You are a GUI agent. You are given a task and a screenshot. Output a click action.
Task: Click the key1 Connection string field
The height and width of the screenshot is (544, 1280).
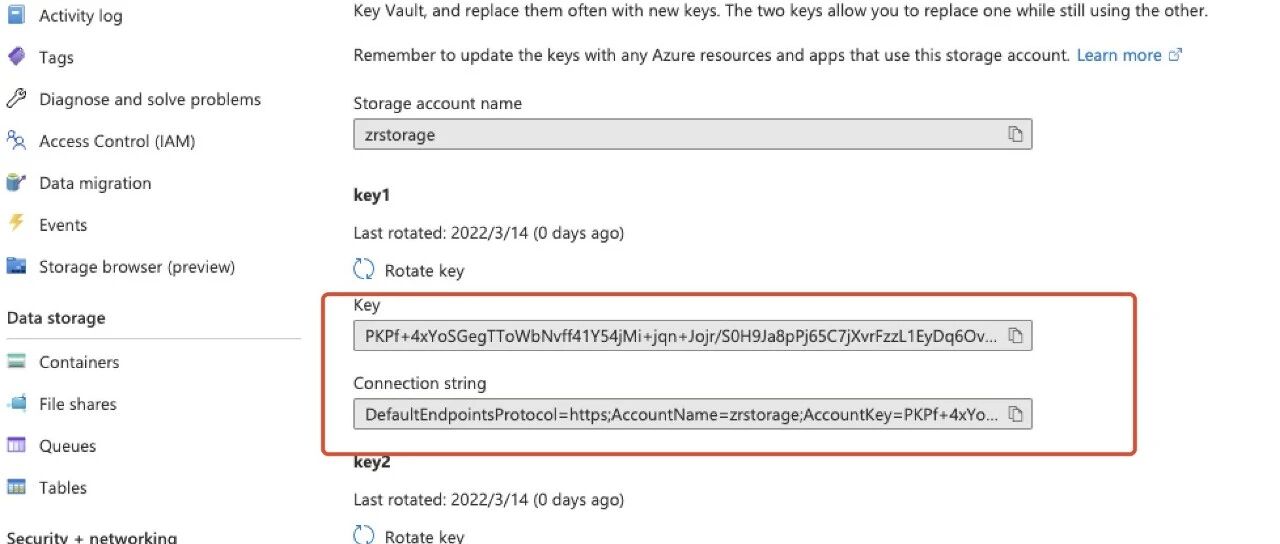692,414
